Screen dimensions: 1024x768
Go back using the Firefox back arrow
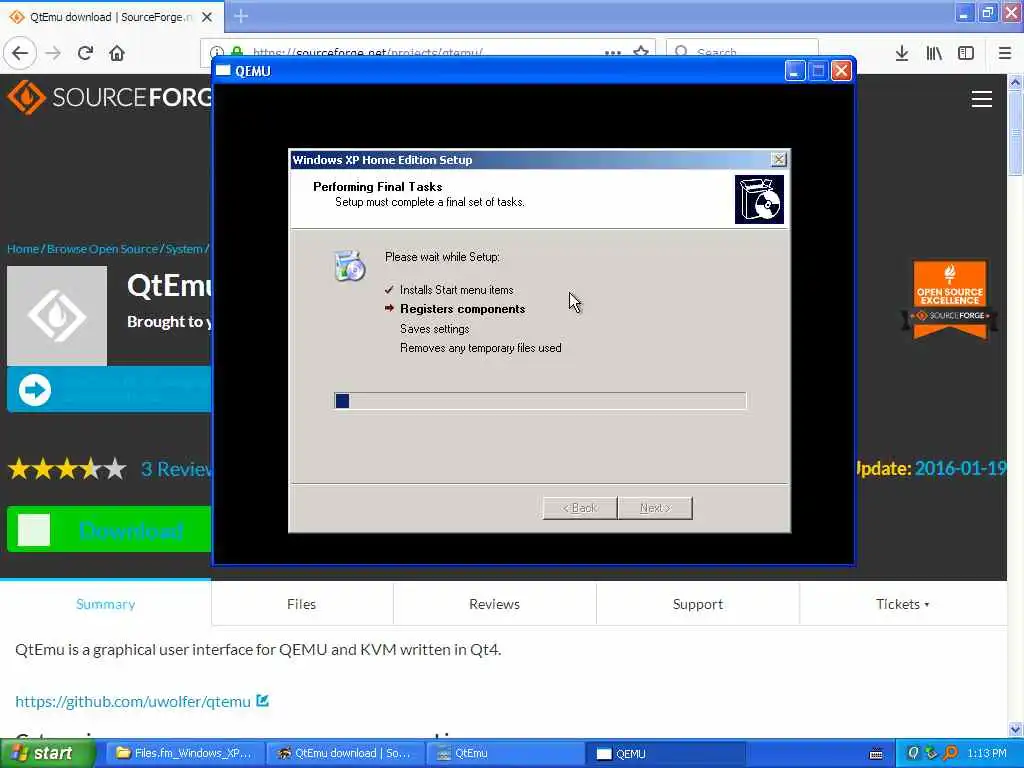coord(20,53)
